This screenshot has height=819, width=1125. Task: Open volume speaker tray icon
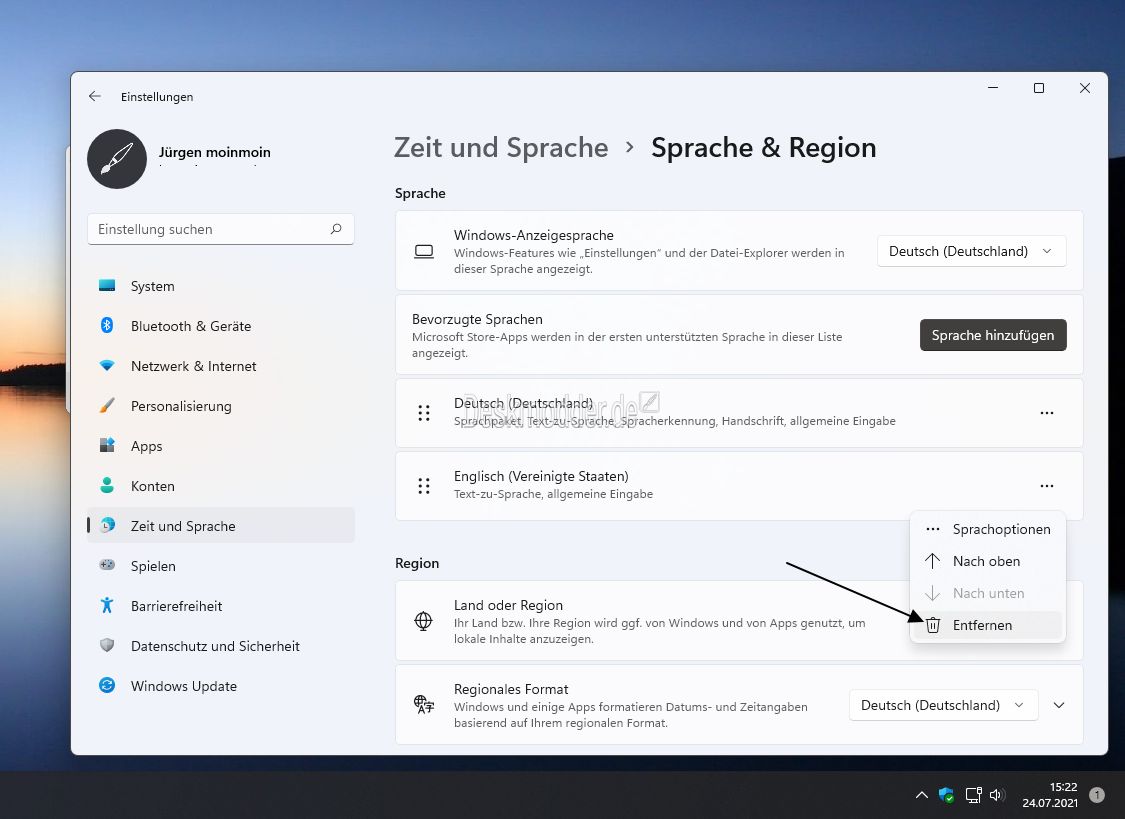click(996, 795)
